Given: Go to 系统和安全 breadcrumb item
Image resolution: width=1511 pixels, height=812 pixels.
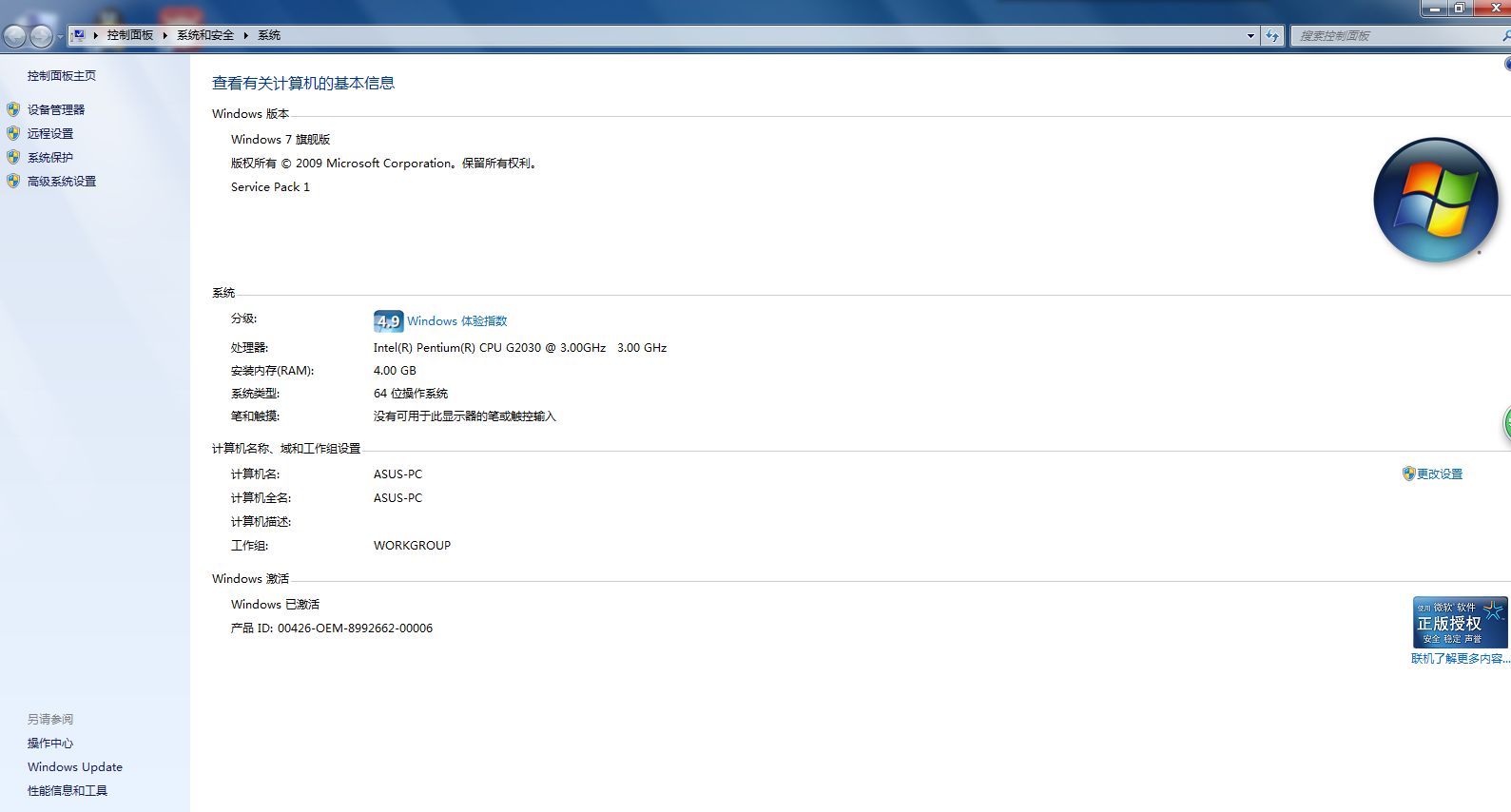Looking at the screenshot, I should 205,35.
